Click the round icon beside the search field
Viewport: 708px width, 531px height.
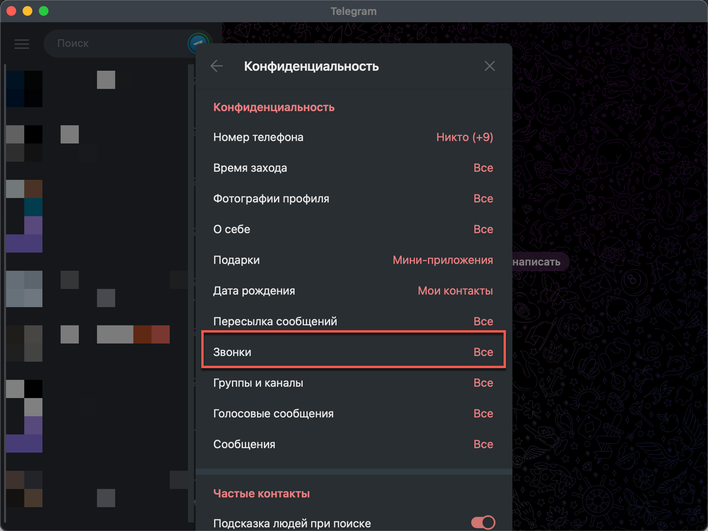[198, 43]
